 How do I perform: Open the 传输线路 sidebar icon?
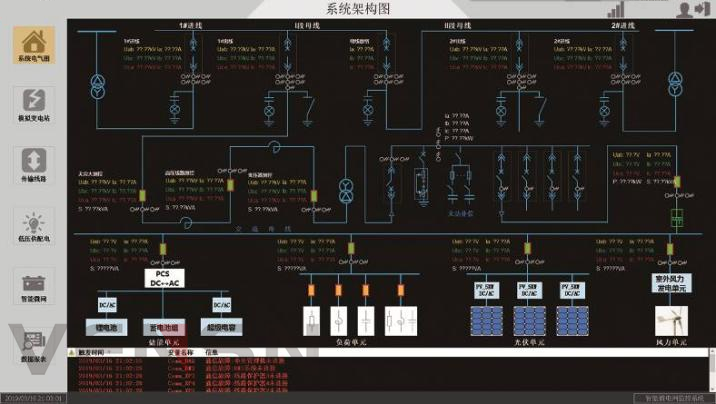click(34, 165)
